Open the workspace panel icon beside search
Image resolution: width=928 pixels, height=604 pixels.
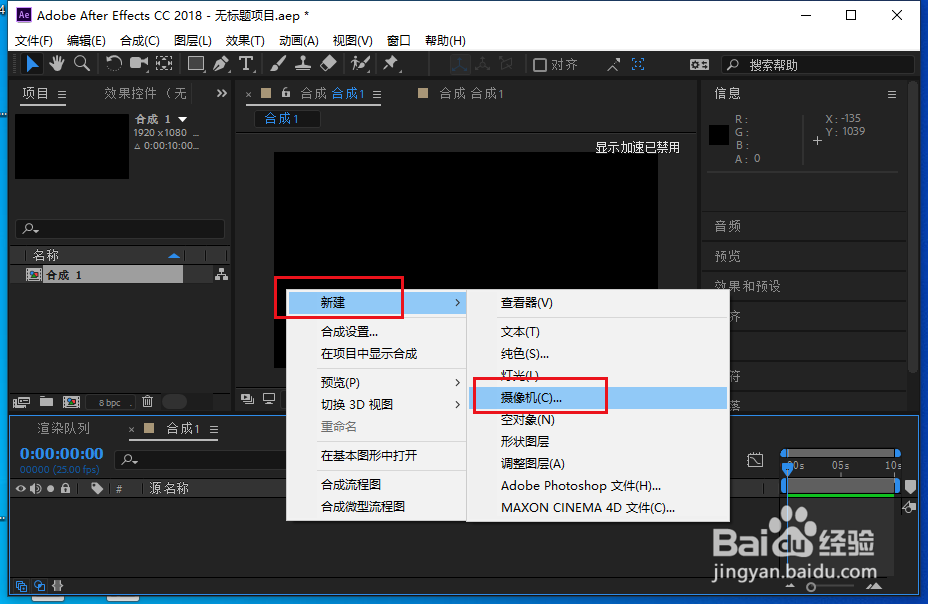click(699, 65)
